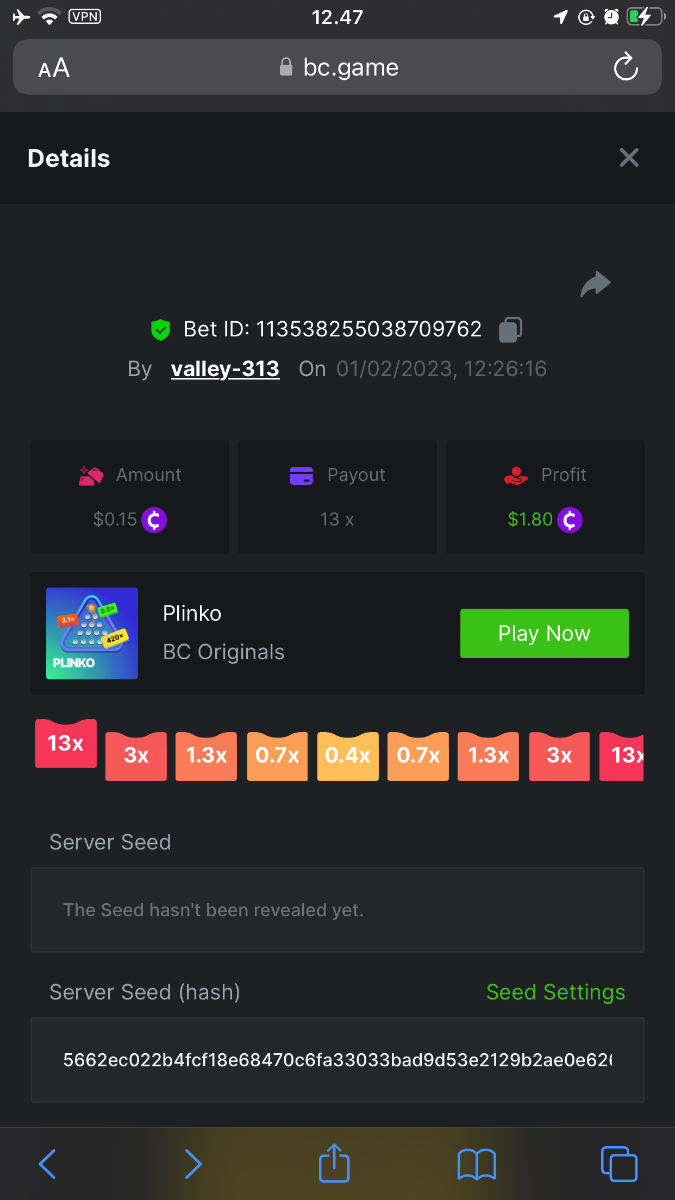Copy the Bet ID to clipboard
The height and width of the screenshot is (1200, 675).
click(510, 329)
